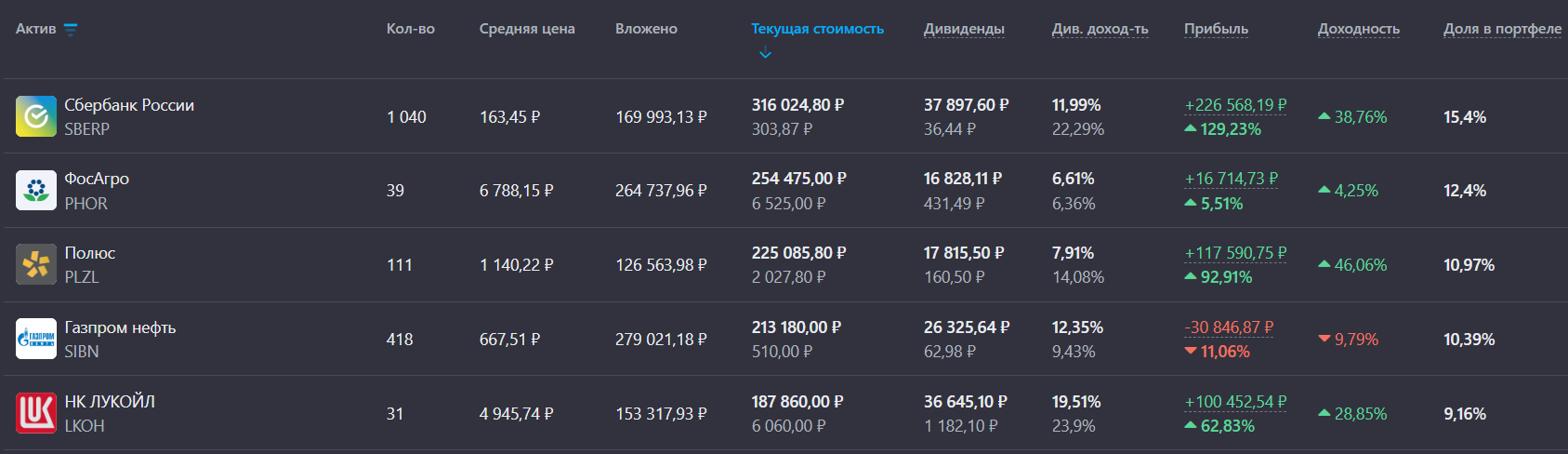Select invested amount 279 021,18 ₽
The width and height of the screenshot is (1568, 454).
661,340
